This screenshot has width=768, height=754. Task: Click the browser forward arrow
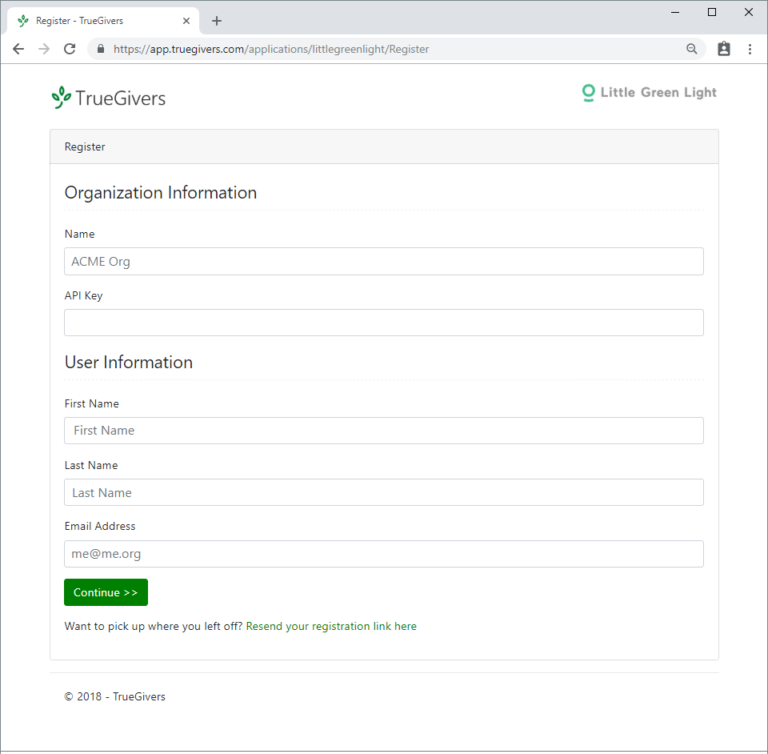(44, 49)
